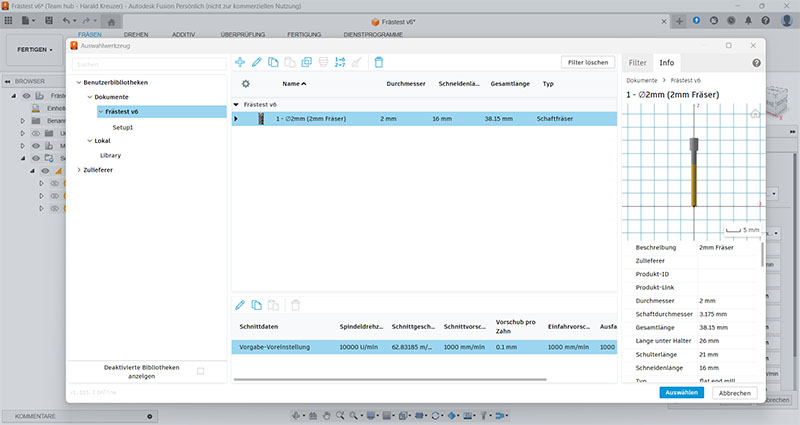Expand the 1 - Ø2mm tool row arrow

click(x=236, y=119)
